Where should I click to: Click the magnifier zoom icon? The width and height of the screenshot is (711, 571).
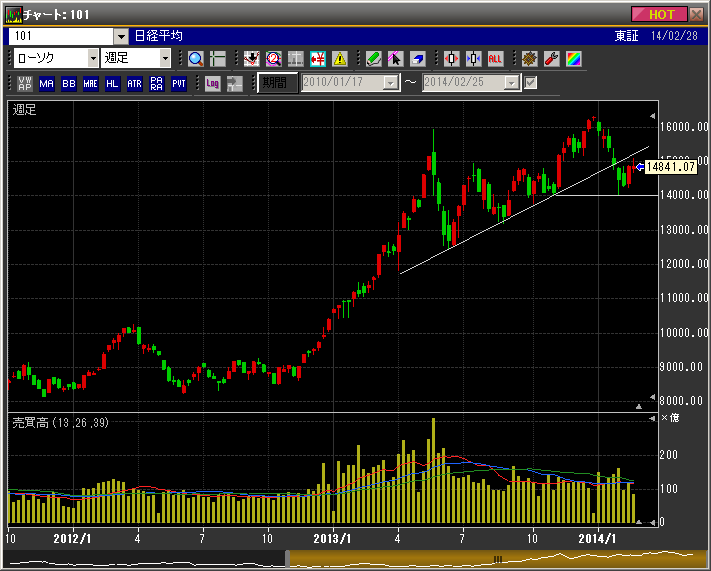click(x=195, y=58)
